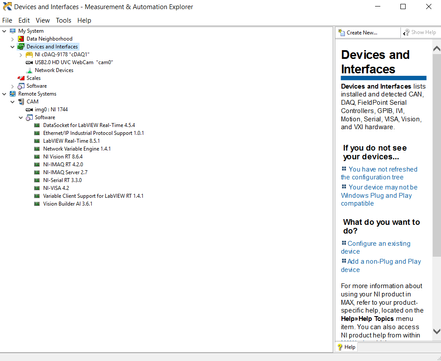This screenshot has width=441, height=361.
Task: Click the Scales icon
Action: 21,78
